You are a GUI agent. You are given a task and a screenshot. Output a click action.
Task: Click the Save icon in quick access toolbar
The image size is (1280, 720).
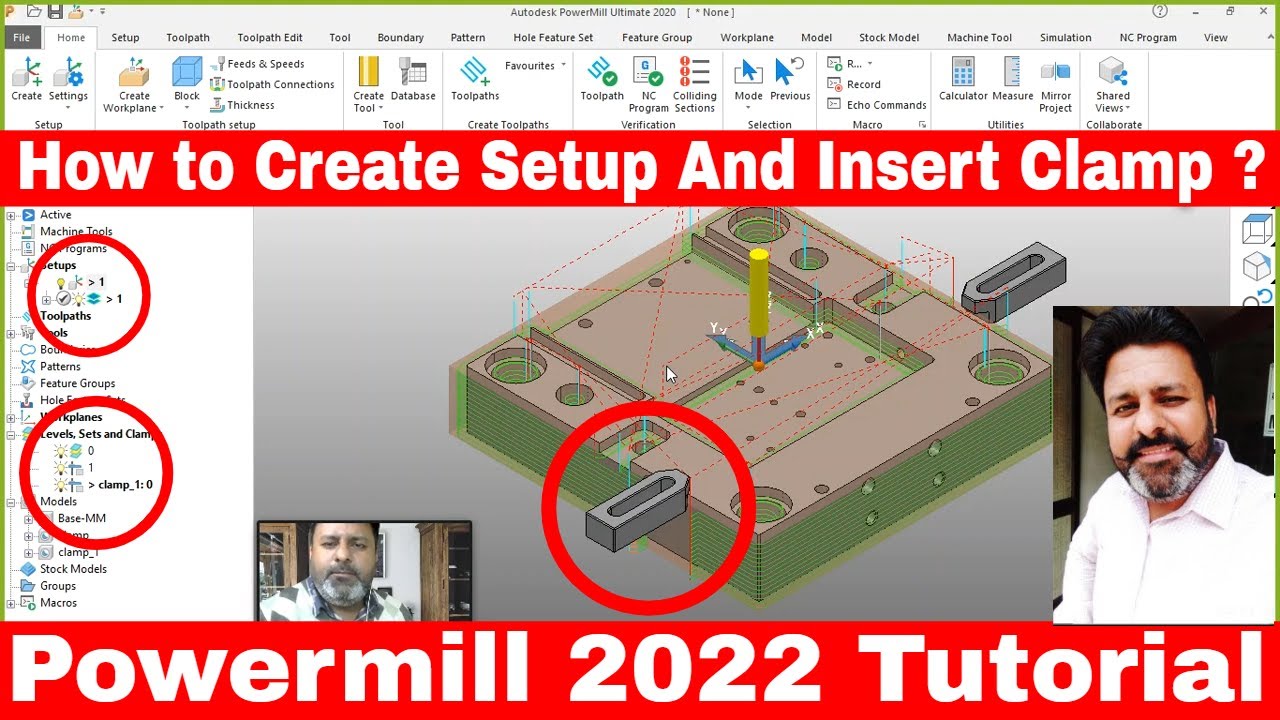55,12
